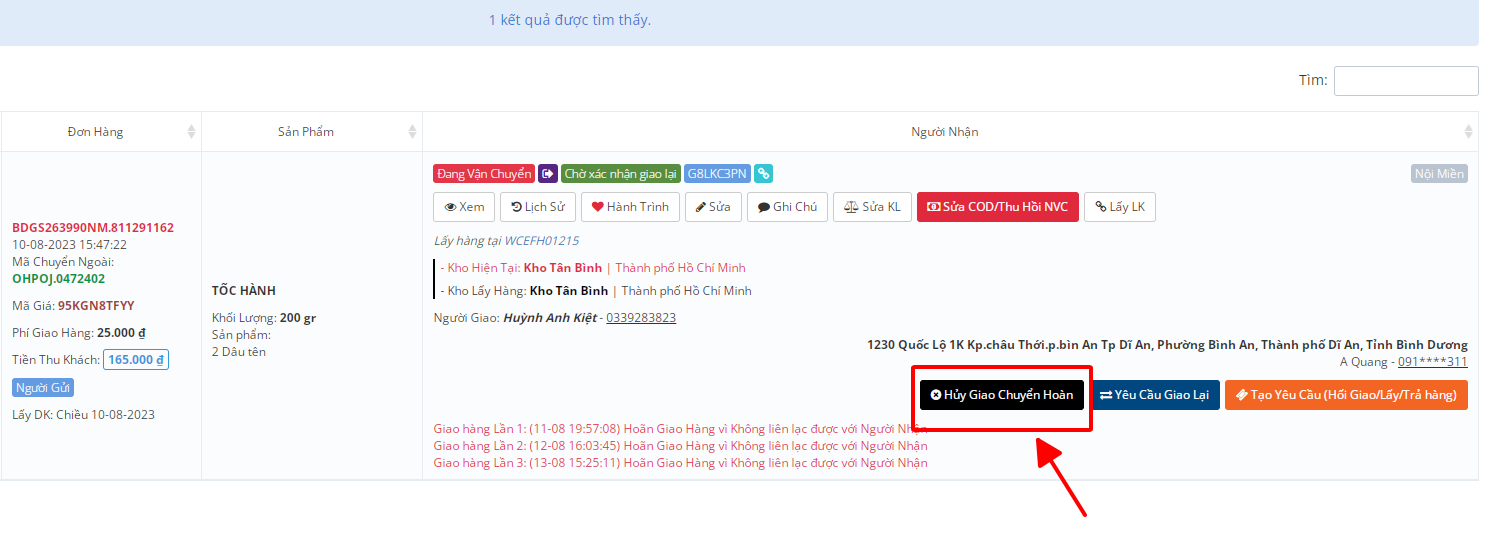Open Hành Trình journey button

(x=630, y=207)
